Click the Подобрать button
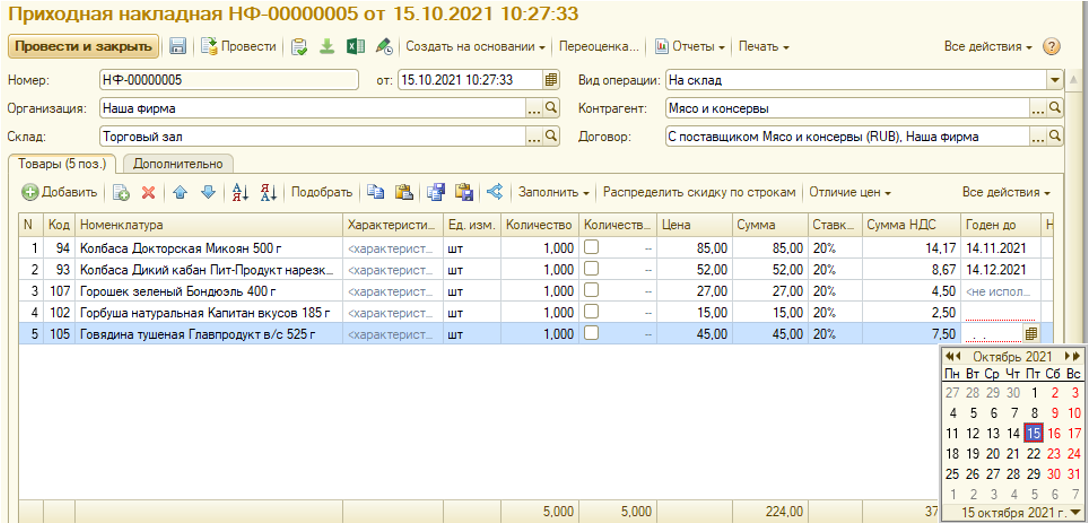Screen dimensions: 1088x523 click(322, 193)
